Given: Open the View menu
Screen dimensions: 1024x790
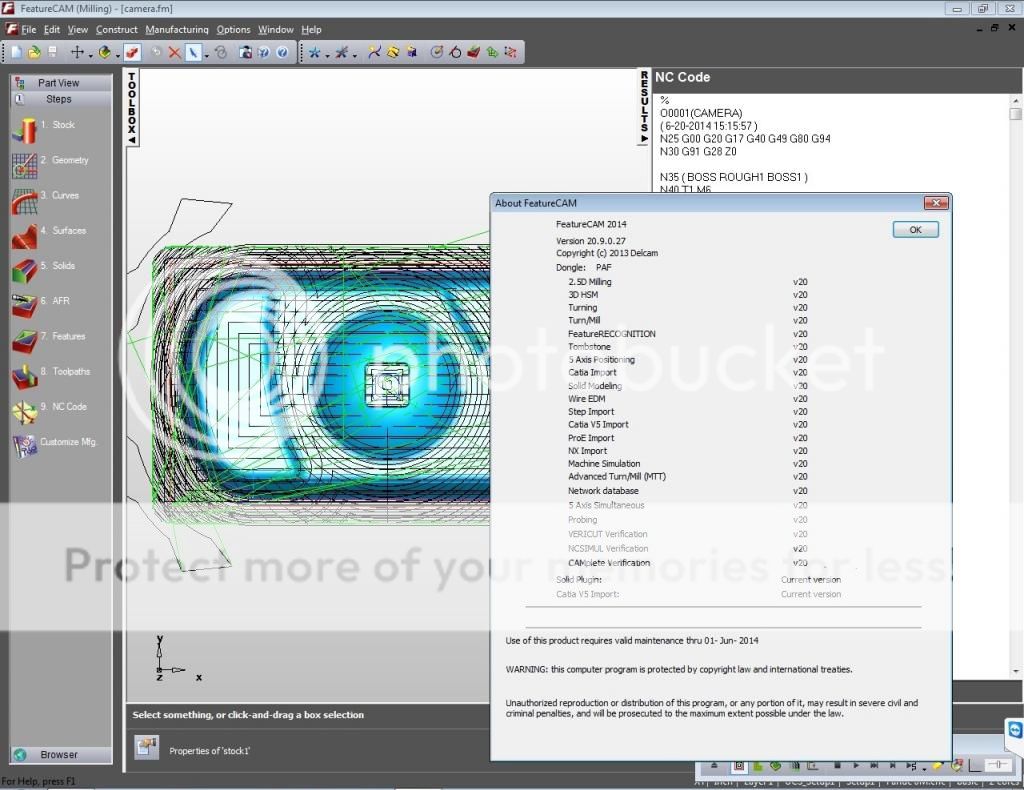Looking at the screenshot, I should [x=78, y=29].
